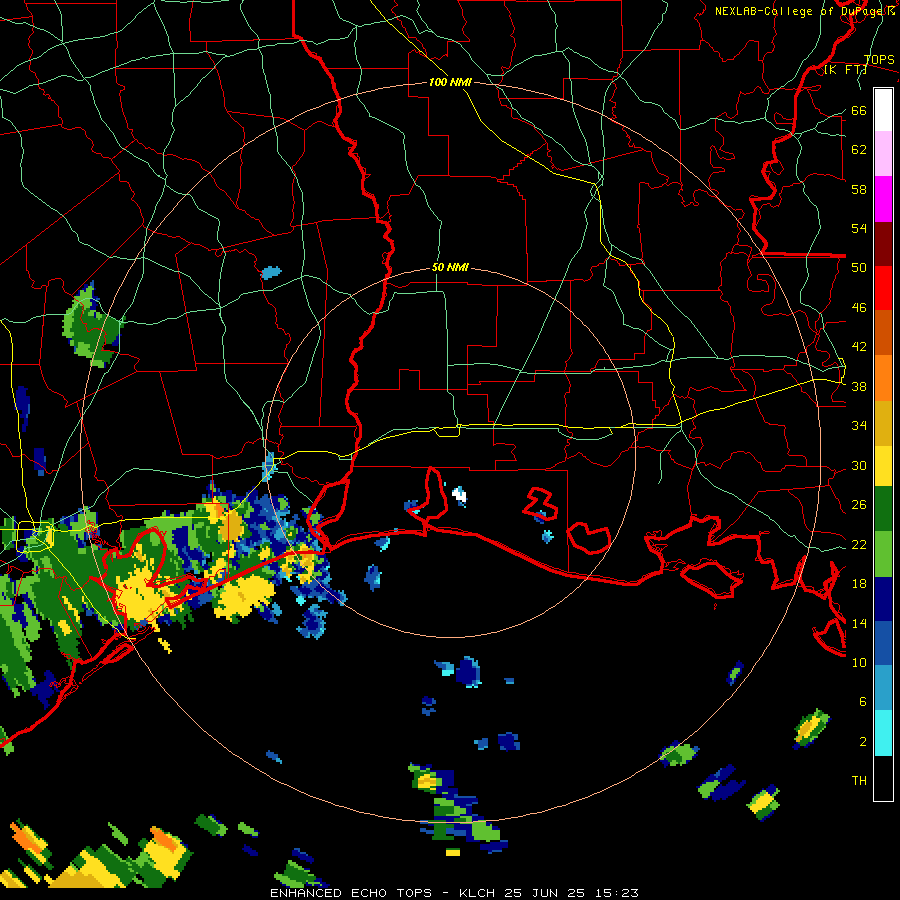
Task: Click legend value 22
Action: tap(859, 544)
